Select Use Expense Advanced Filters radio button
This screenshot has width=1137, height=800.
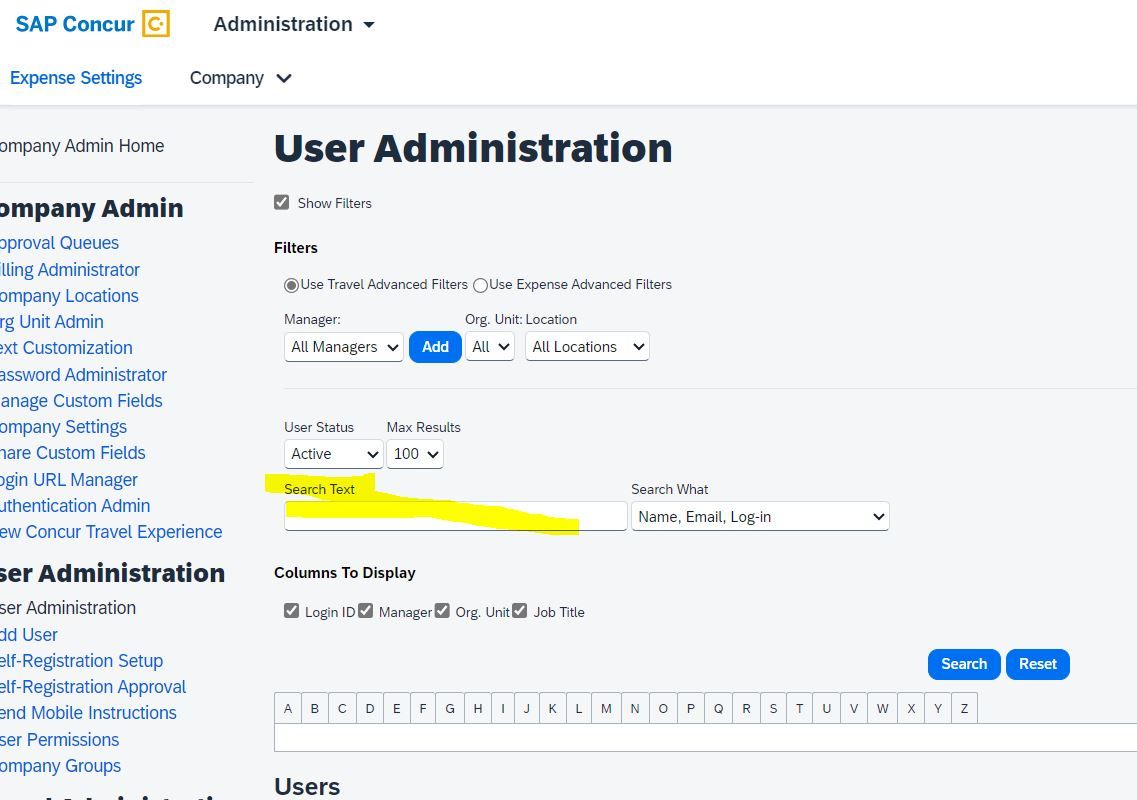[x=481, y=285]
